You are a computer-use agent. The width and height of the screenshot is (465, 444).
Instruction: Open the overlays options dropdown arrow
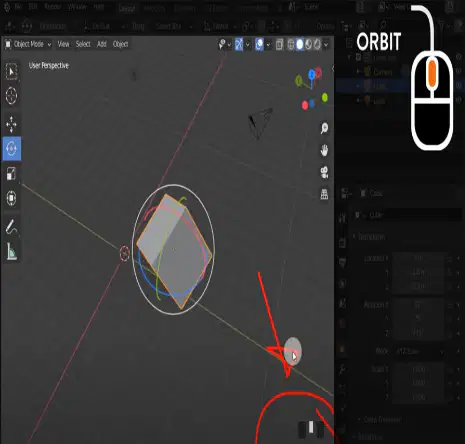(x=268, y=44)
